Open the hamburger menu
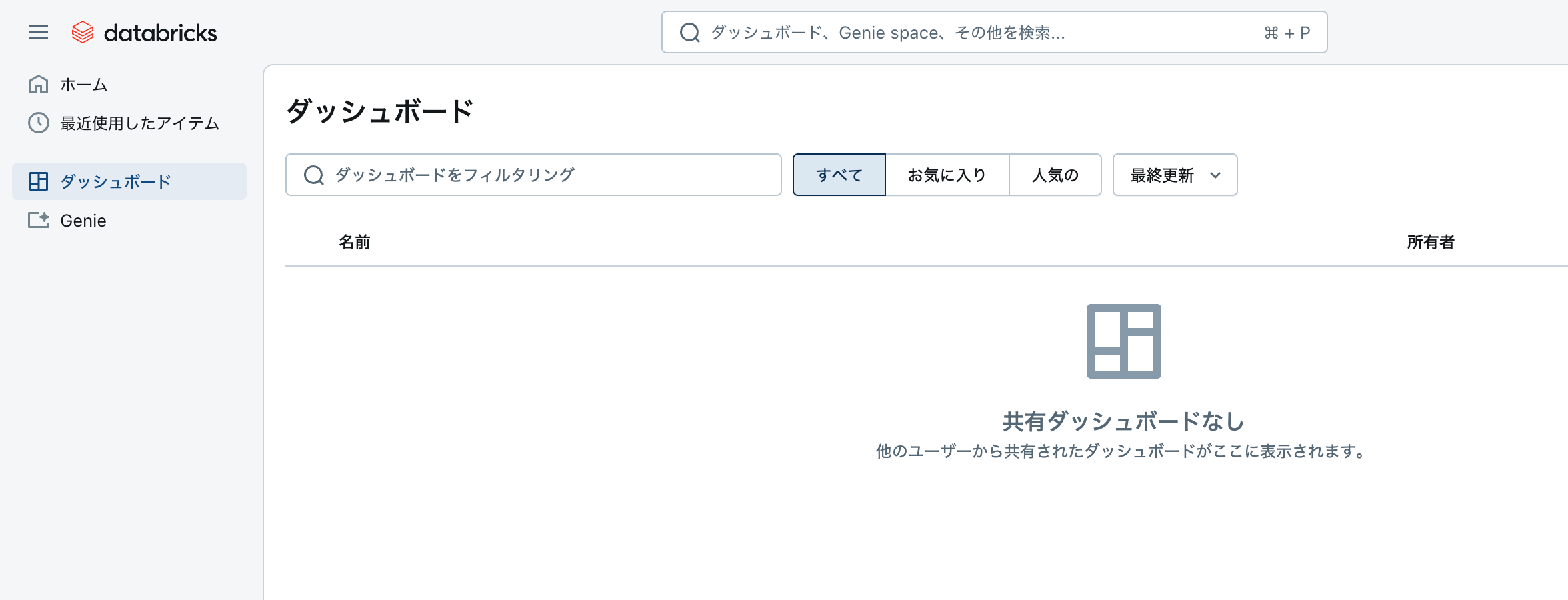Screen dimensions: 1568x600 38,32
